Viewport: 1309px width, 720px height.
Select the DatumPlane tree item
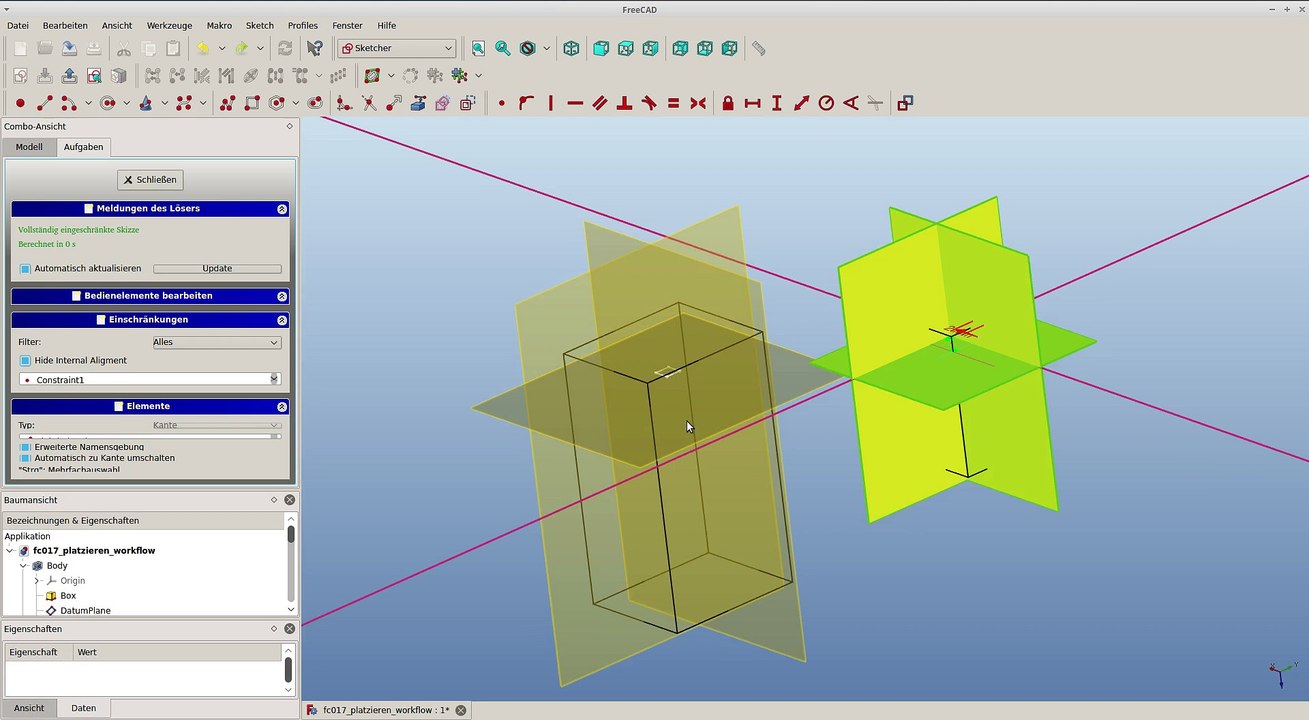(85, 610)
